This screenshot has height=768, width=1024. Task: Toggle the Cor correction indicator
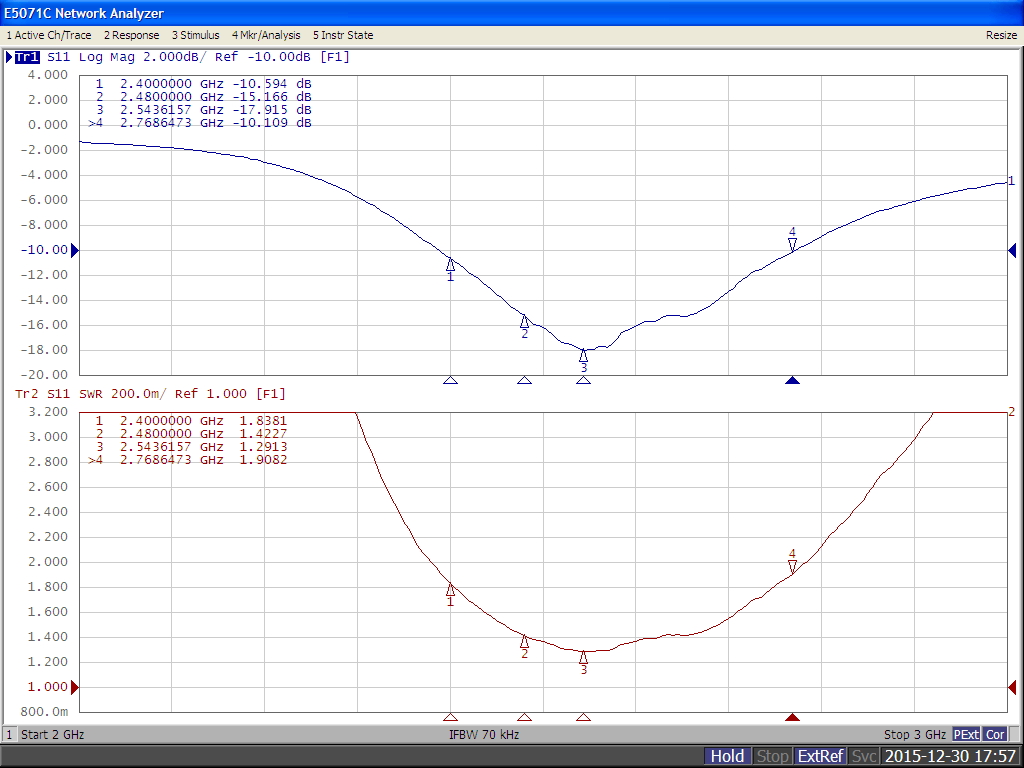pos(995,735)
